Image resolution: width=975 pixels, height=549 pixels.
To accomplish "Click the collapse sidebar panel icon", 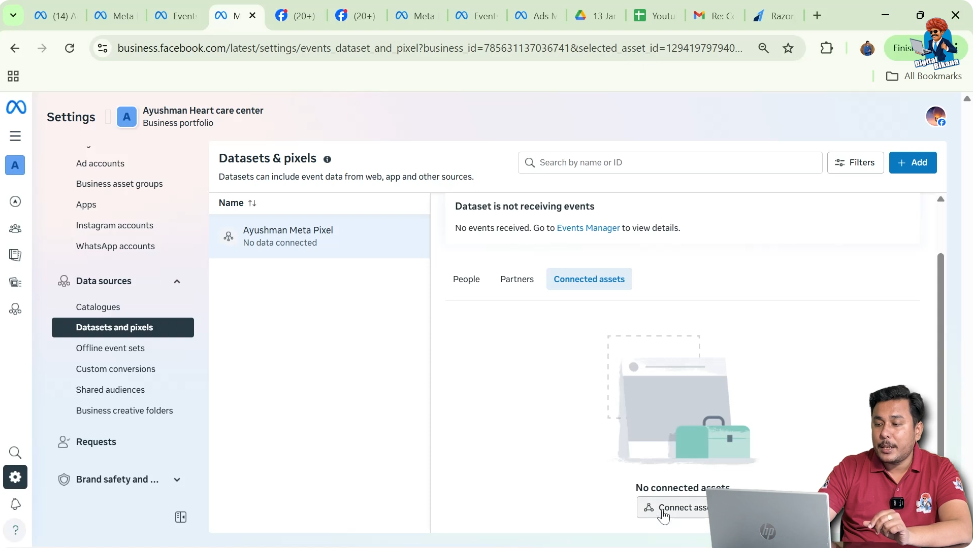I will click(180, 517).
